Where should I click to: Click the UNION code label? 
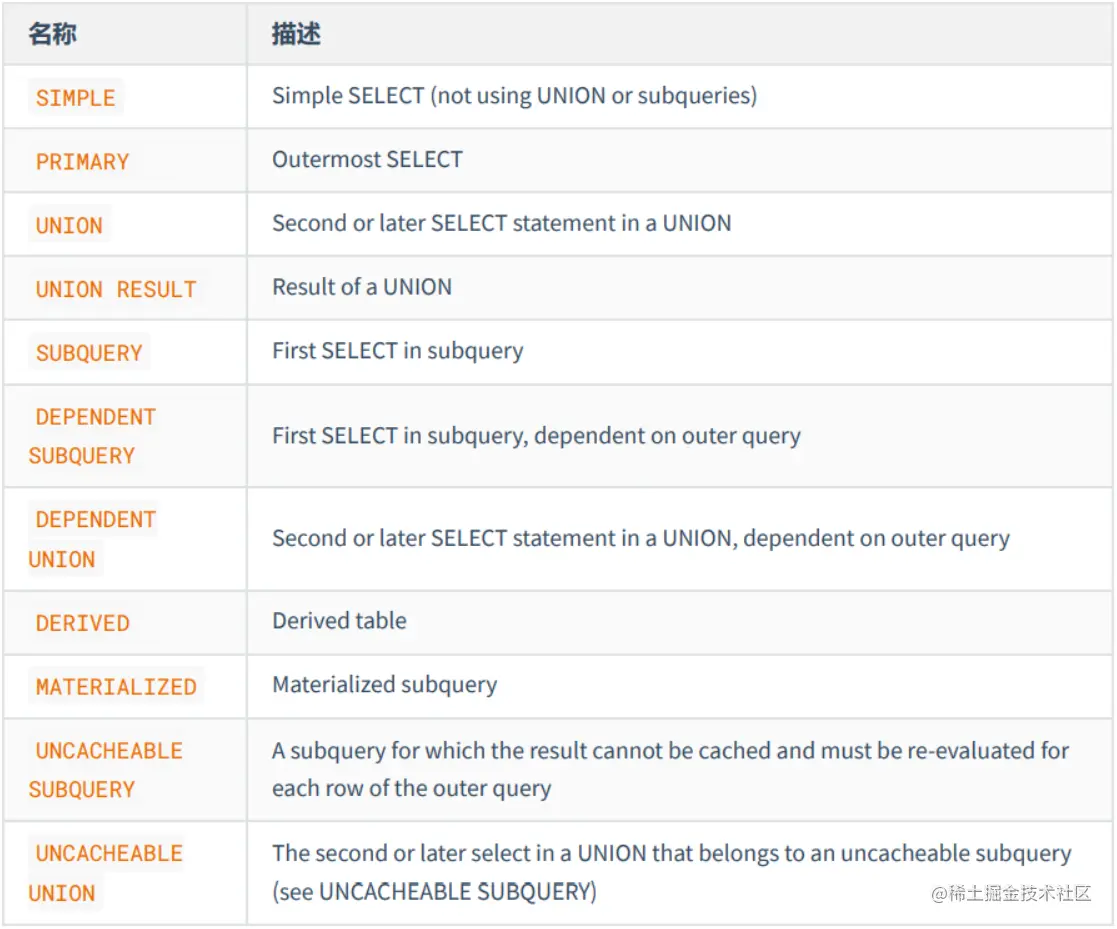tap(69, 225)
